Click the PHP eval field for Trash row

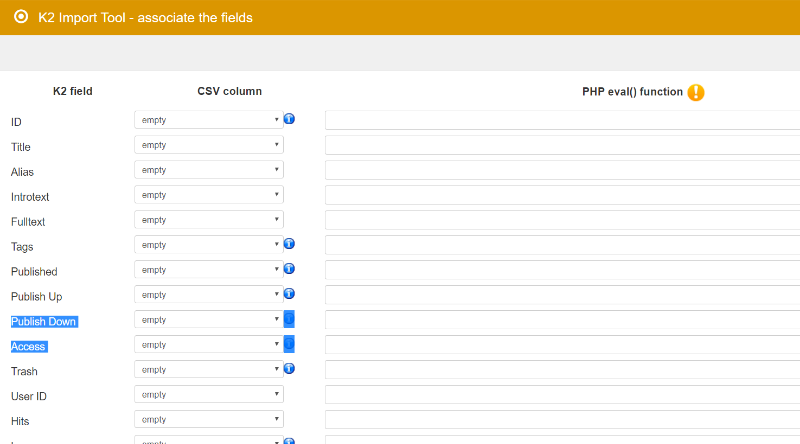point(562,370)
